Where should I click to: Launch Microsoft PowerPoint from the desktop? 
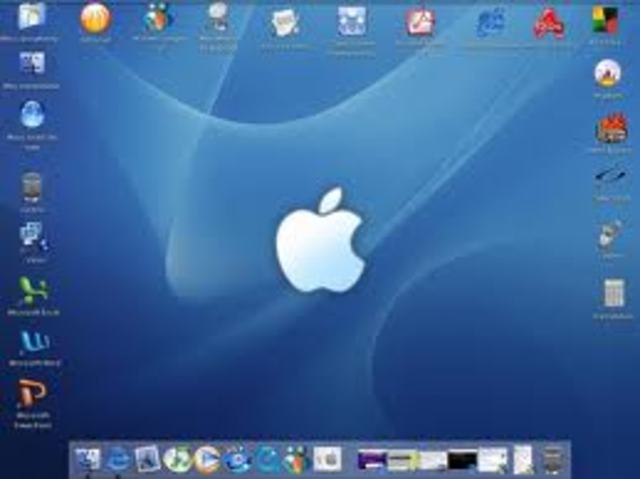tap(33, 393)
